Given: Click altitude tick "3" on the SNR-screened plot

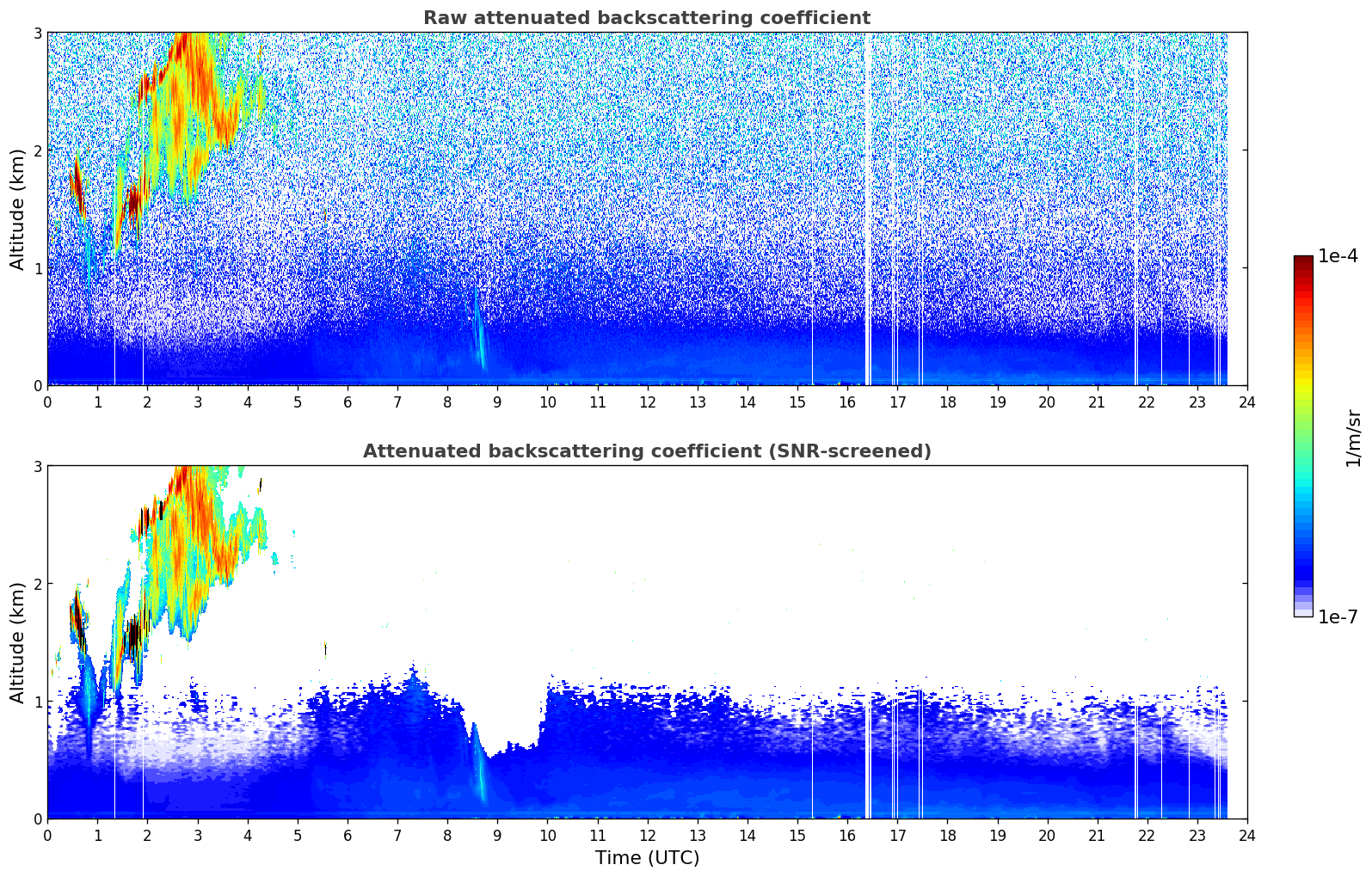Looking at the screenshot, I should pos(38,466).
